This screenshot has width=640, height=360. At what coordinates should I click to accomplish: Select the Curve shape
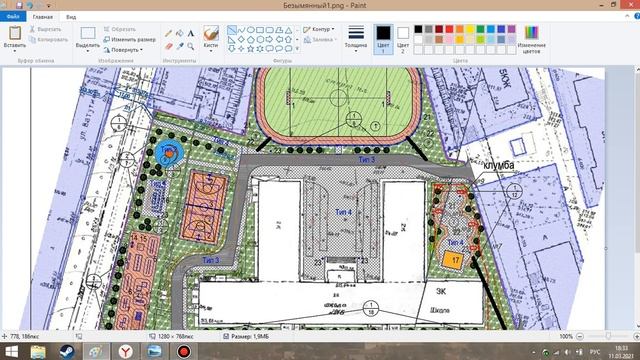[241, 30]
